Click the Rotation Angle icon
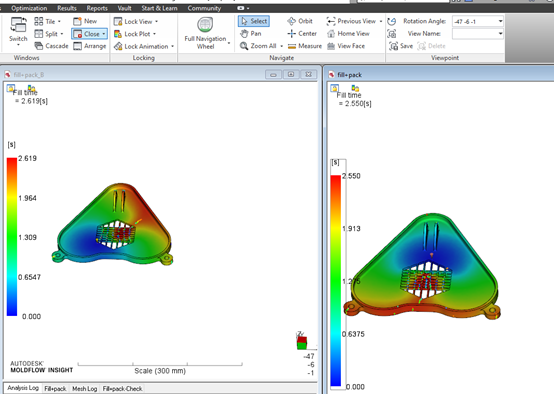The height and width of the screenshot is (394, 554). coord(391,21)
